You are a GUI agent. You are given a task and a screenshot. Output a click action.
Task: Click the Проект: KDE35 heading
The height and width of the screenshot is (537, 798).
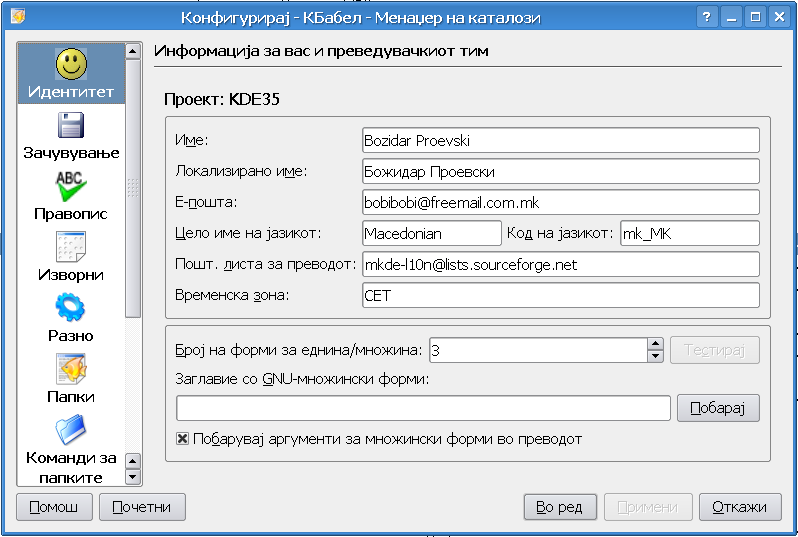point(222,99)
